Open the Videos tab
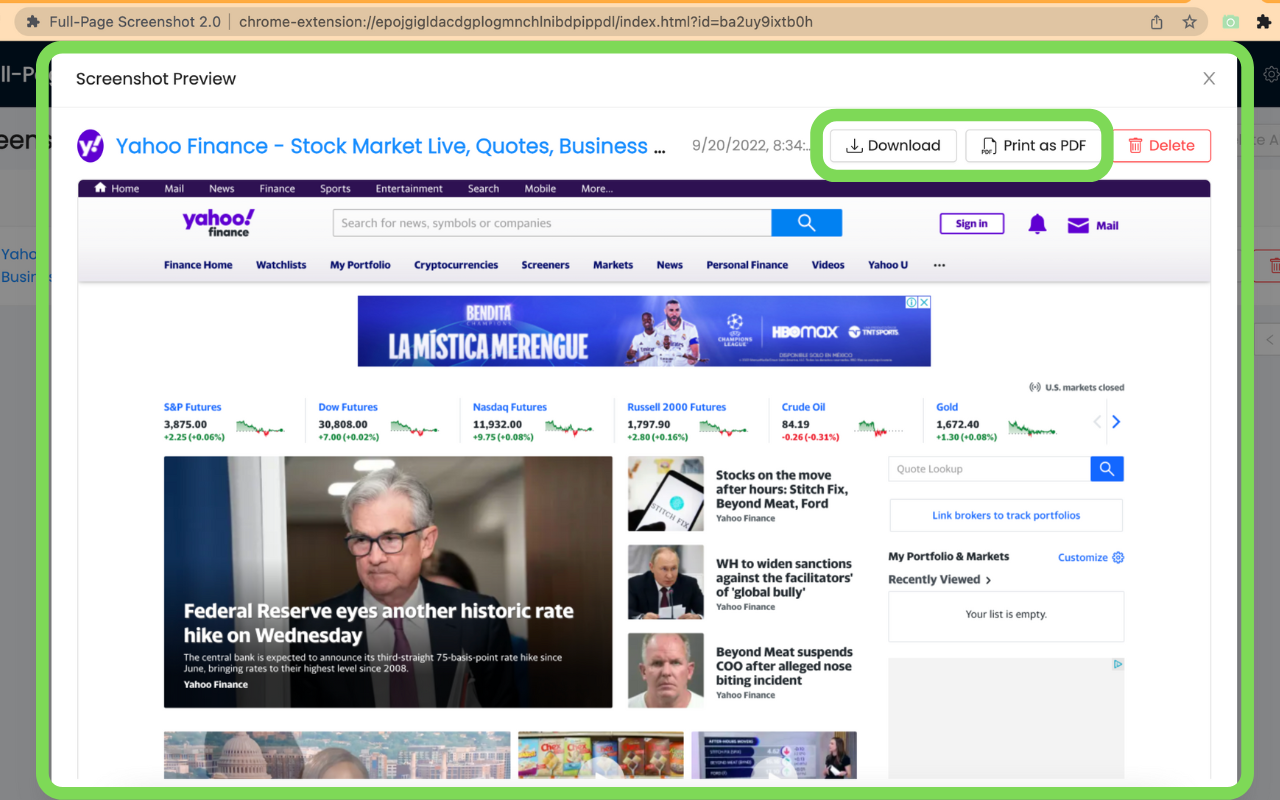 tap(828, 265)
